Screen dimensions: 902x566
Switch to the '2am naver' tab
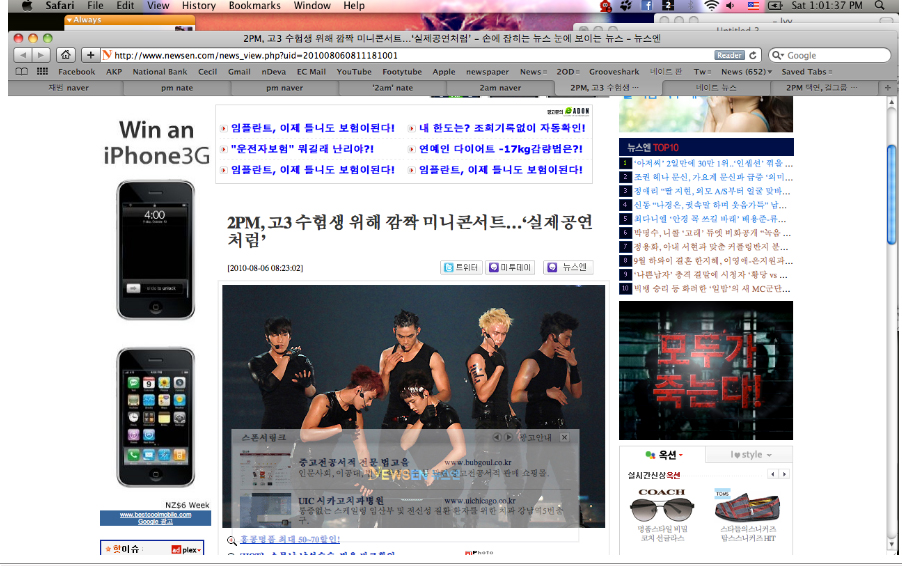(500, 88)
